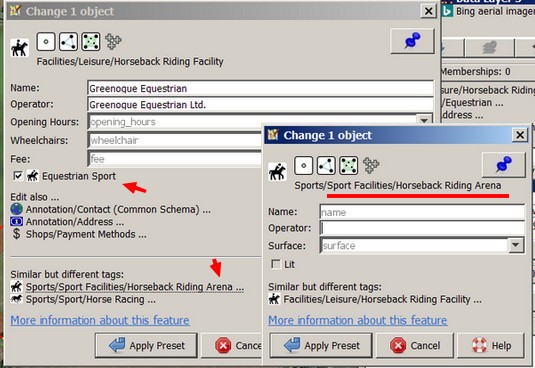Image resolution: width=535 pixels, height=368 pixels.
Task: Click the node type icon in the Horseback Riding Facility dialog
Action: click(46, 42)
